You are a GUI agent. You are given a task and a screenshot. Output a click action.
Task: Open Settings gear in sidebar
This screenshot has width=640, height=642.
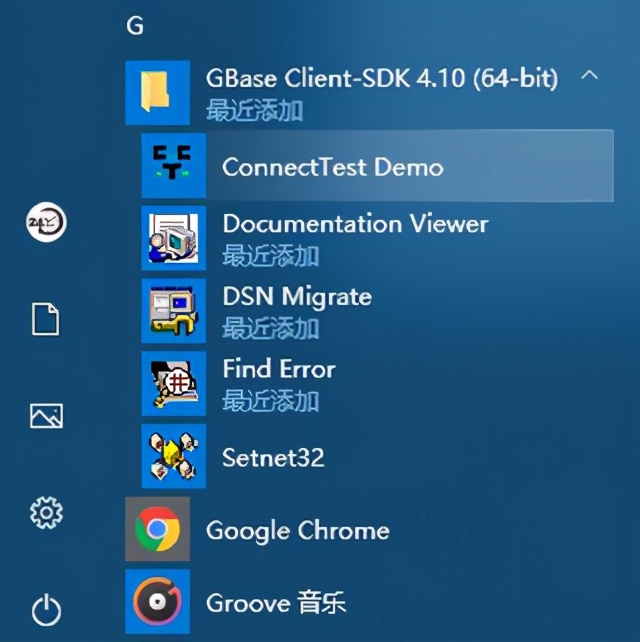click(46, 513)
